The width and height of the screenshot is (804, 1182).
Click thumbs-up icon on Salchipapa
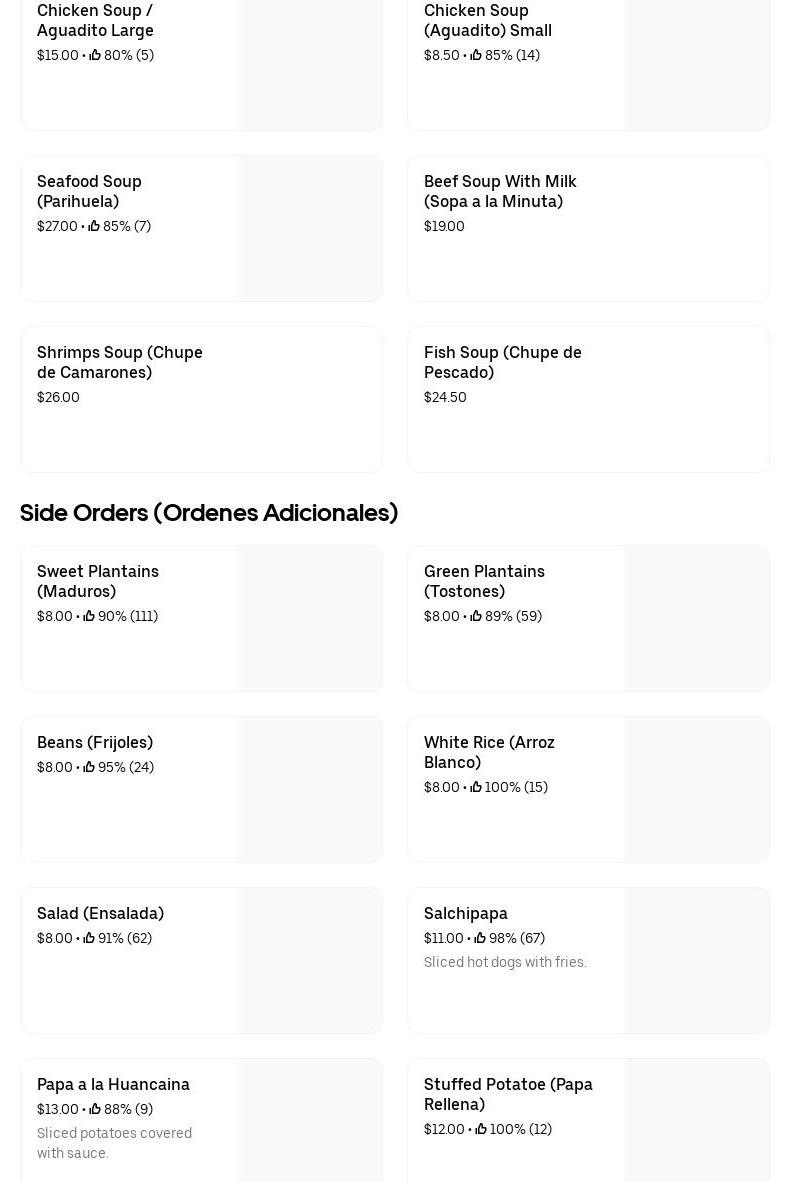tap(480, 938)
